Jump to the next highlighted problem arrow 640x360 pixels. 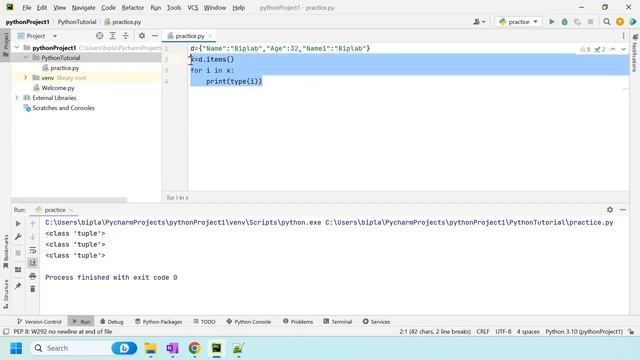(x=623, y=49)
